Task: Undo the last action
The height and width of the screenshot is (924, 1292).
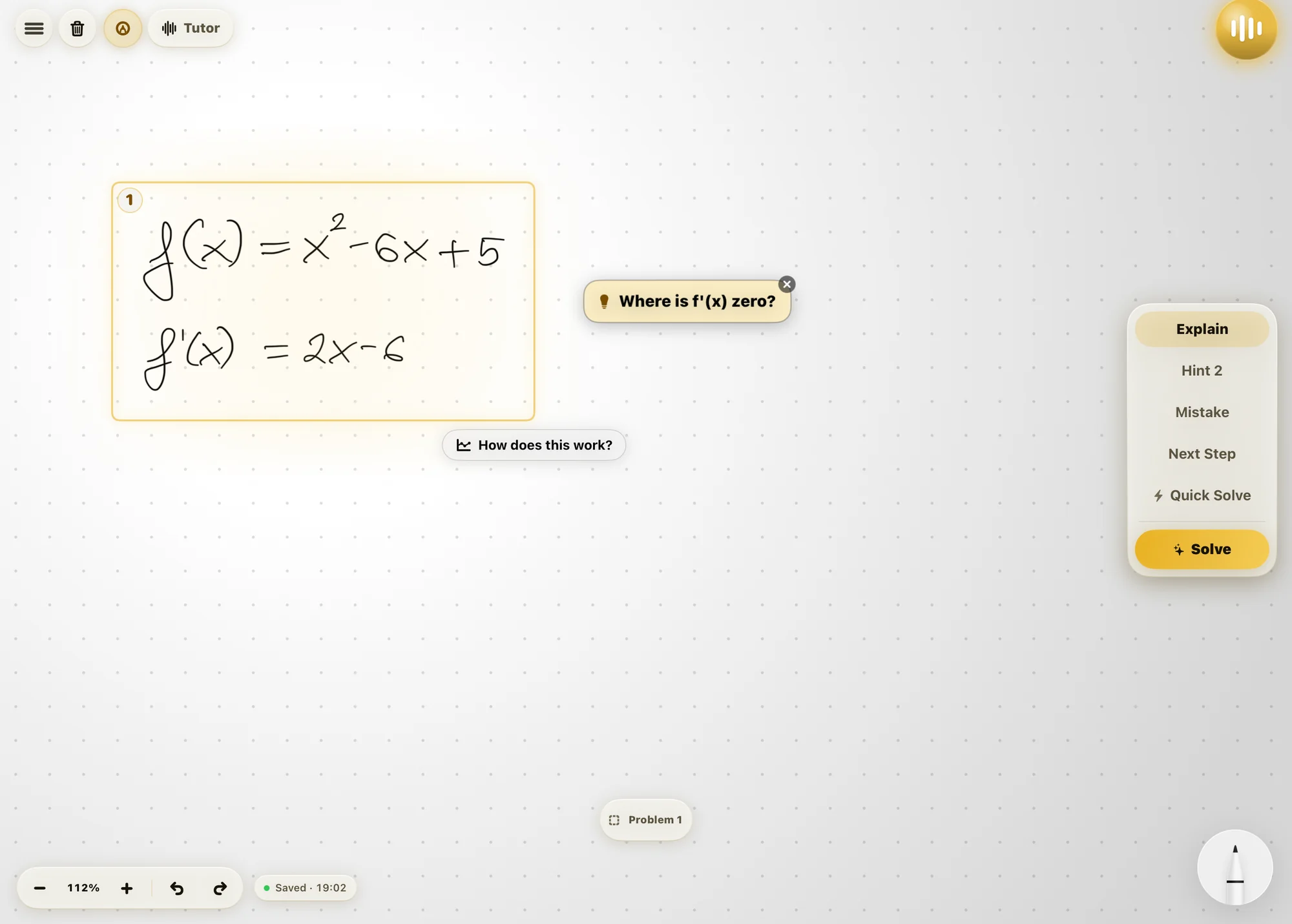Action: [176, 888]
